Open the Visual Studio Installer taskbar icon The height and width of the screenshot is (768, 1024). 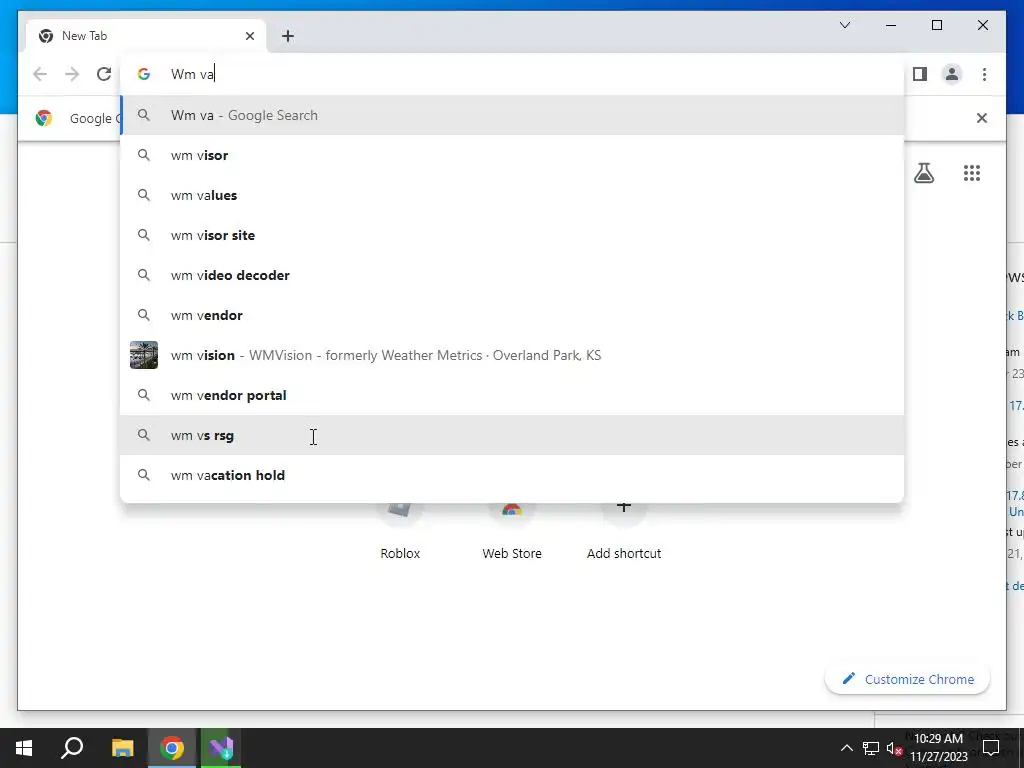click(x=221, y=748)
